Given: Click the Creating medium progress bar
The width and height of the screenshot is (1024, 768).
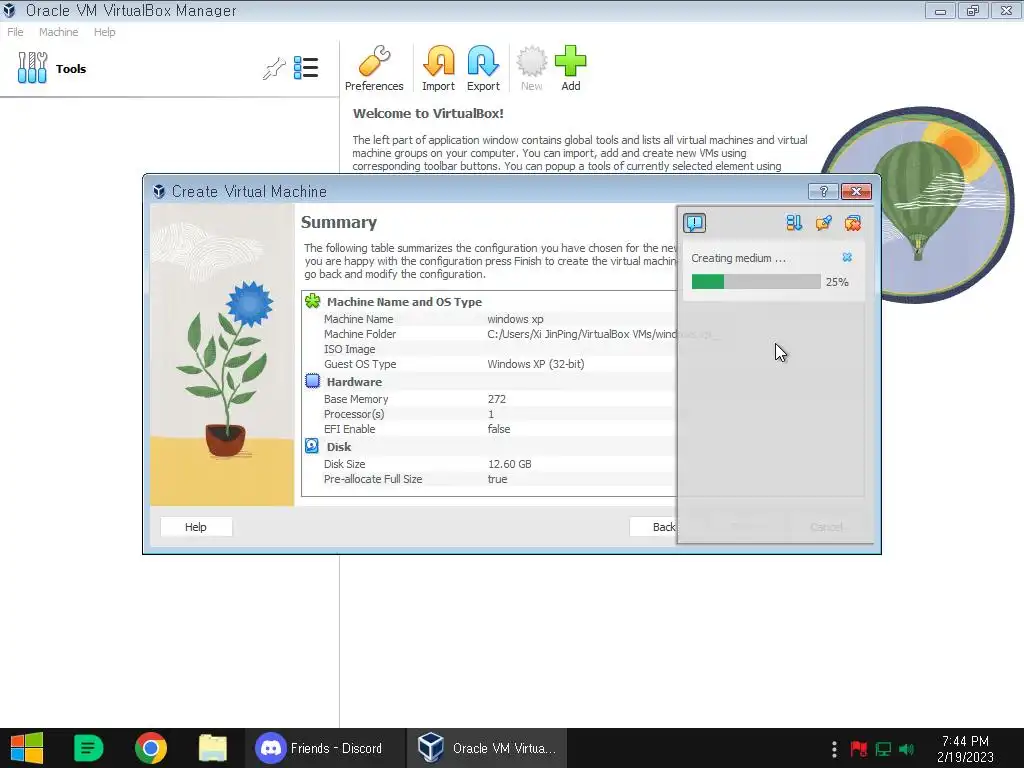Looking at the screenshot, I should (756, 281).
